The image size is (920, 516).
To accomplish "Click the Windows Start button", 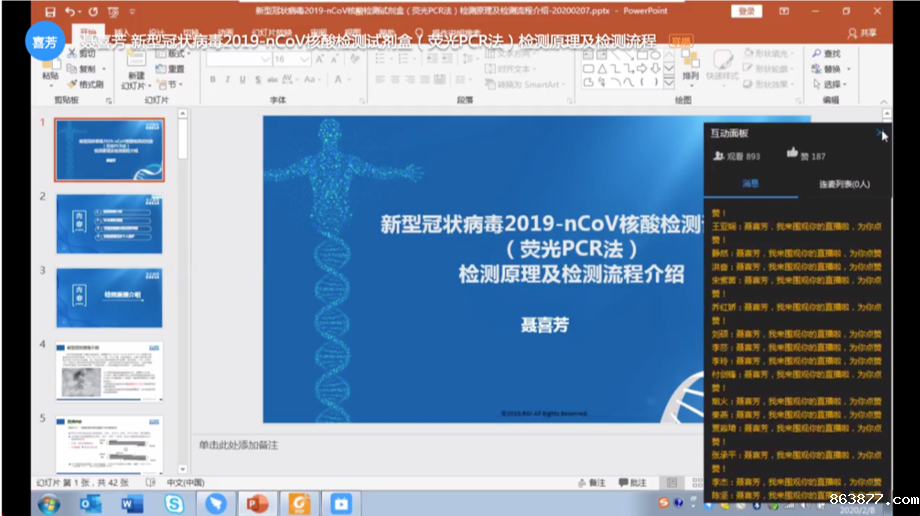I will coord(48,503).
